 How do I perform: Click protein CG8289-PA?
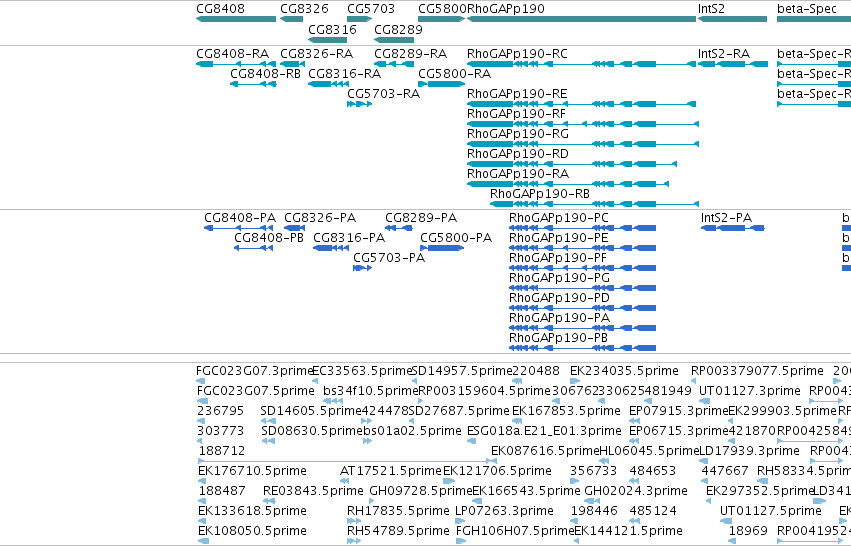click(x=399, y=228)
